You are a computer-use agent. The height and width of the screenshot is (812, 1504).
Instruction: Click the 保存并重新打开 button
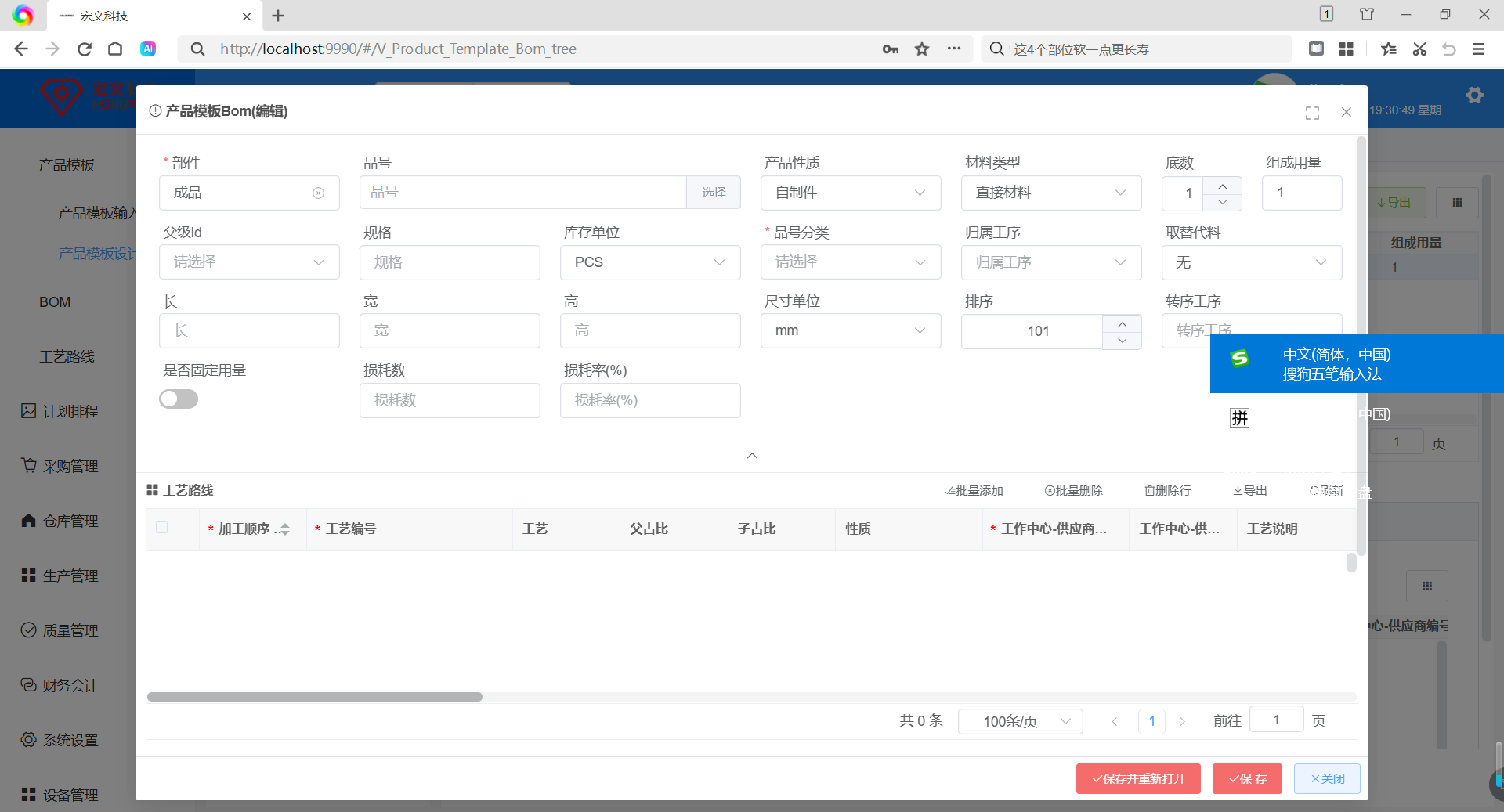[x=1138, y=779]
